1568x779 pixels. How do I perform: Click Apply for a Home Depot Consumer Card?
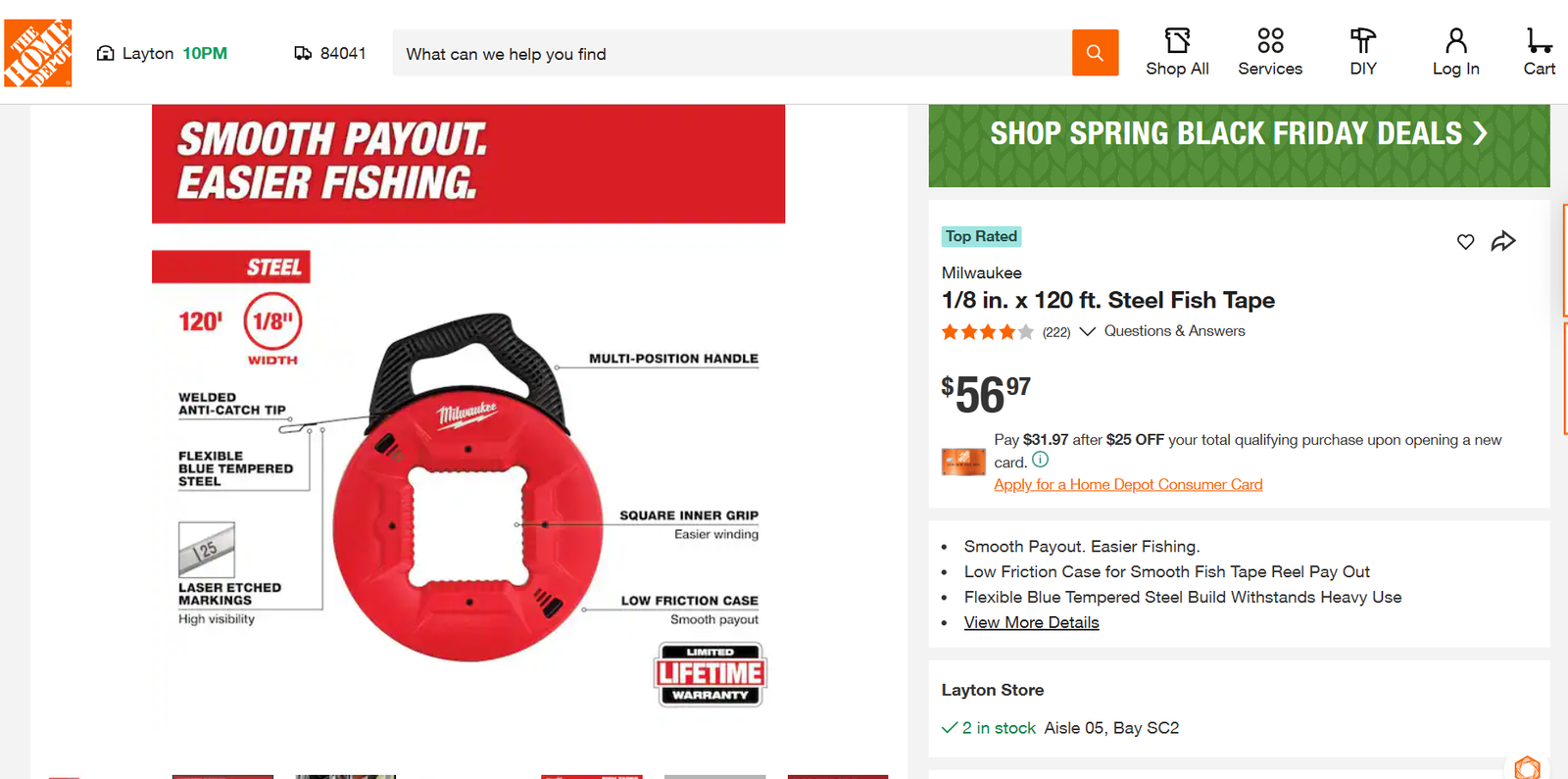tap(1128, 484)
